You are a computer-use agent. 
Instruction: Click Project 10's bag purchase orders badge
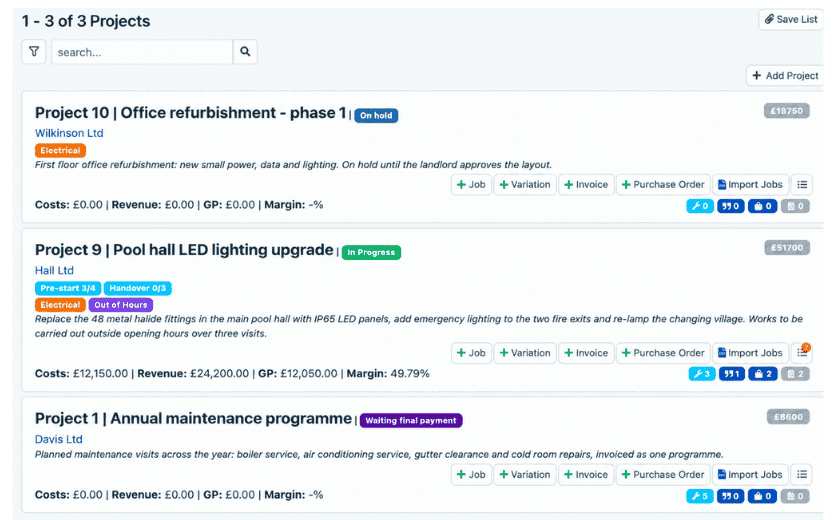(762, 206)
